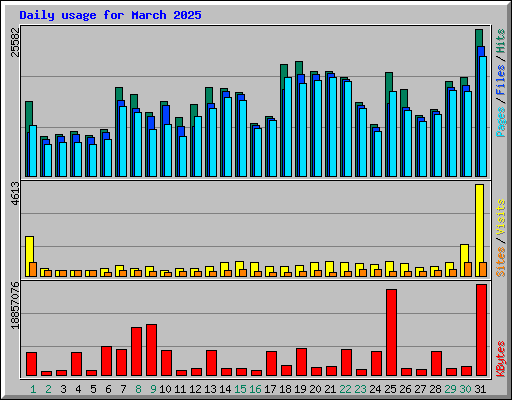The image size is (512, 400).
Task: Click the 'Daily usage for March 2025' title
Action: coord(110,15)
